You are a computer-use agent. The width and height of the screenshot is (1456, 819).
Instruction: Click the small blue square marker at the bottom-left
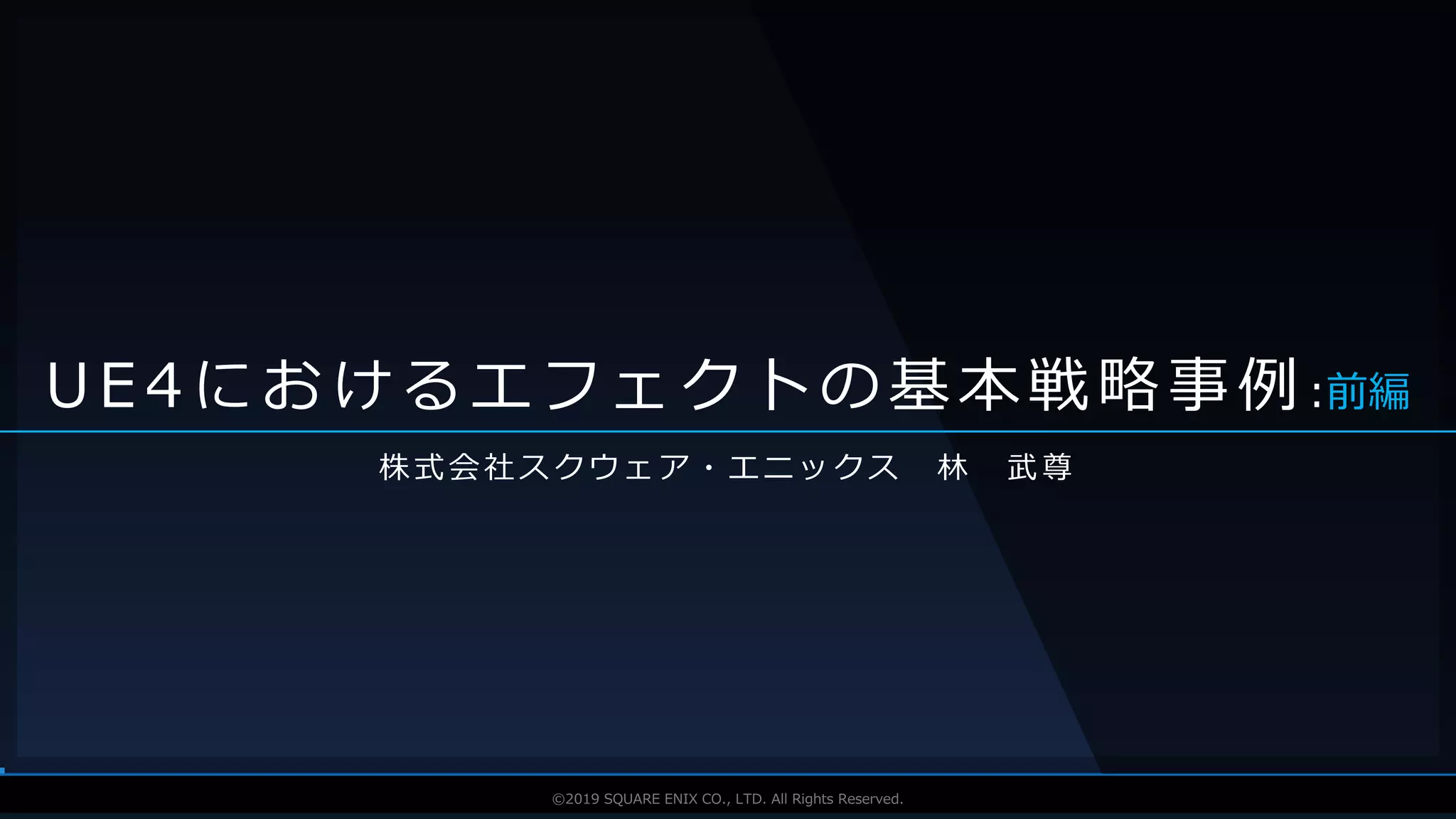(2, 771)
